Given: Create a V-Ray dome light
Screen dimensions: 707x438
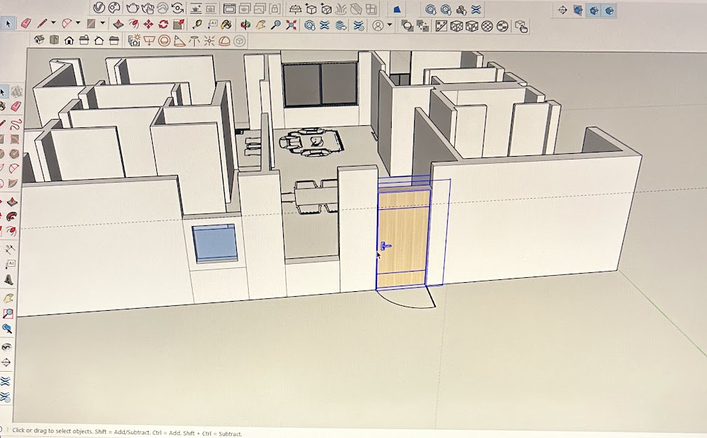Looking at the screenshot, I should tap(225, 41).
